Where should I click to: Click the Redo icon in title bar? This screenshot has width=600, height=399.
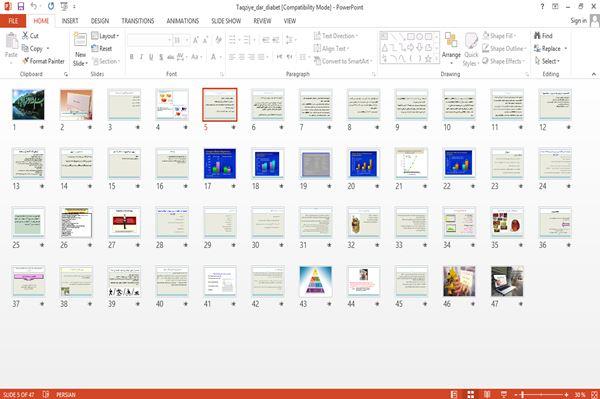(x=51, y=7)
